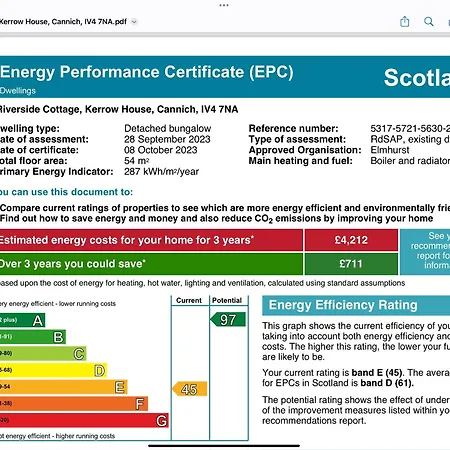Screen dimensions: 450x450
Task: Click 'RdSAP, existing' assessment type
Action: click(410, 139)
